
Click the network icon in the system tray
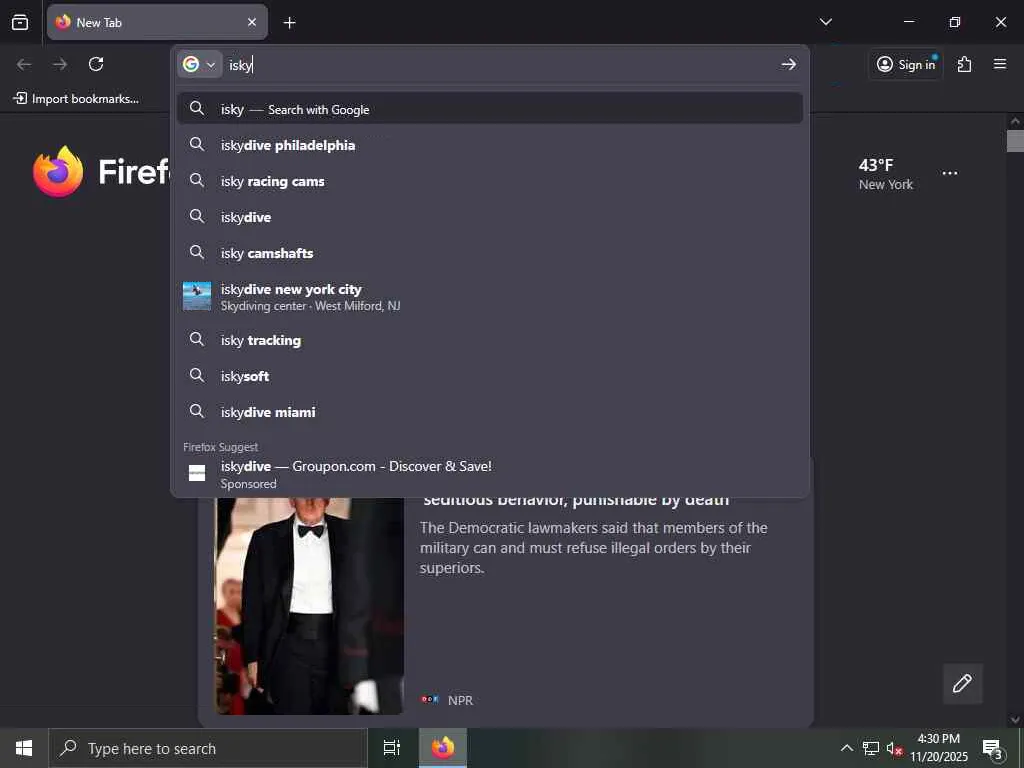pyautogui.click(x=871, y=748)
